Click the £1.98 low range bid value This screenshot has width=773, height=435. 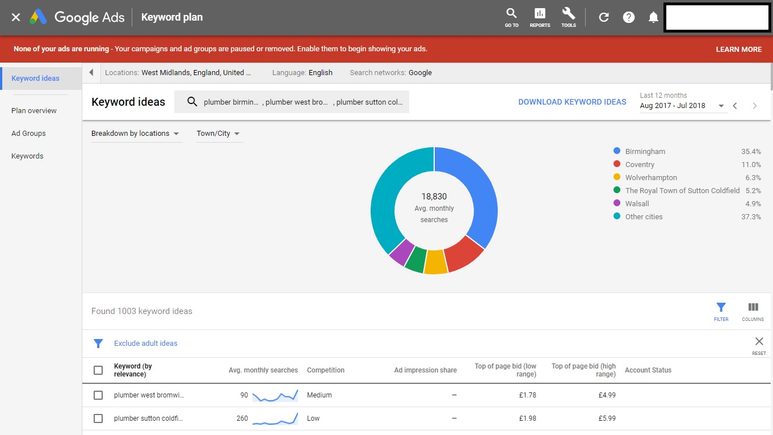[x=527, y=418]
